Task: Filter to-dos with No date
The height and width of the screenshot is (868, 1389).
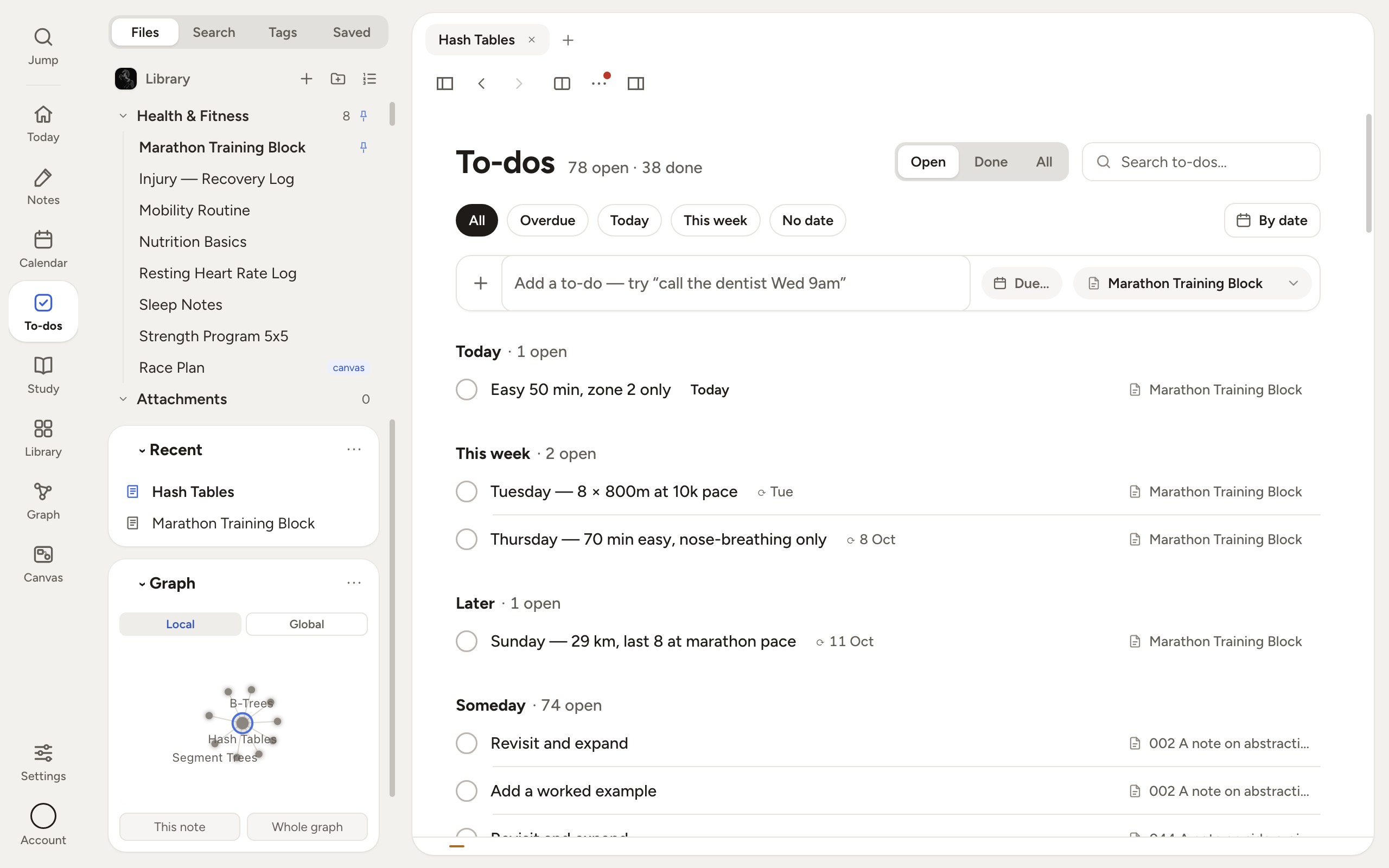Action: pos(807,220)
